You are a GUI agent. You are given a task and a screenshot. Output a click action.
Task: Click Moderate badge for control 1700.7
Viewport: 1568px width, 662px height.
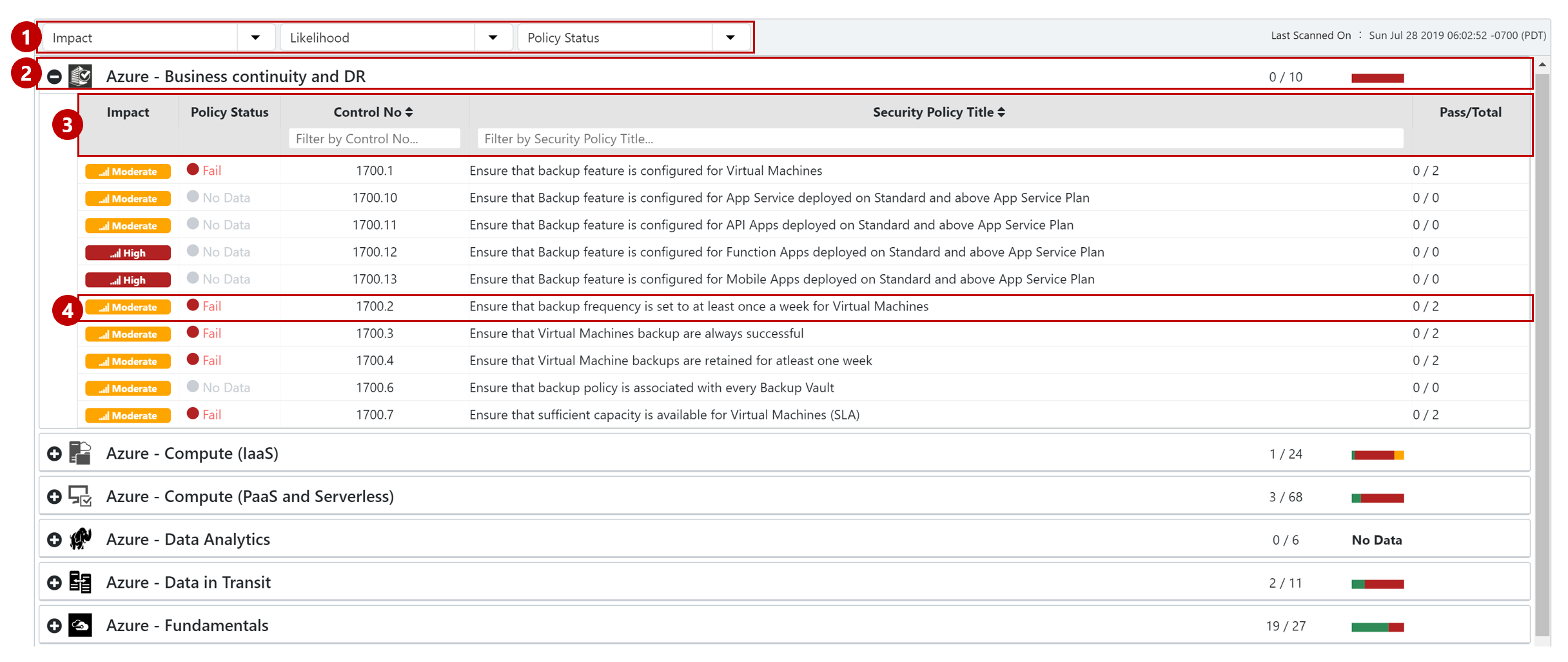[128, 416]
